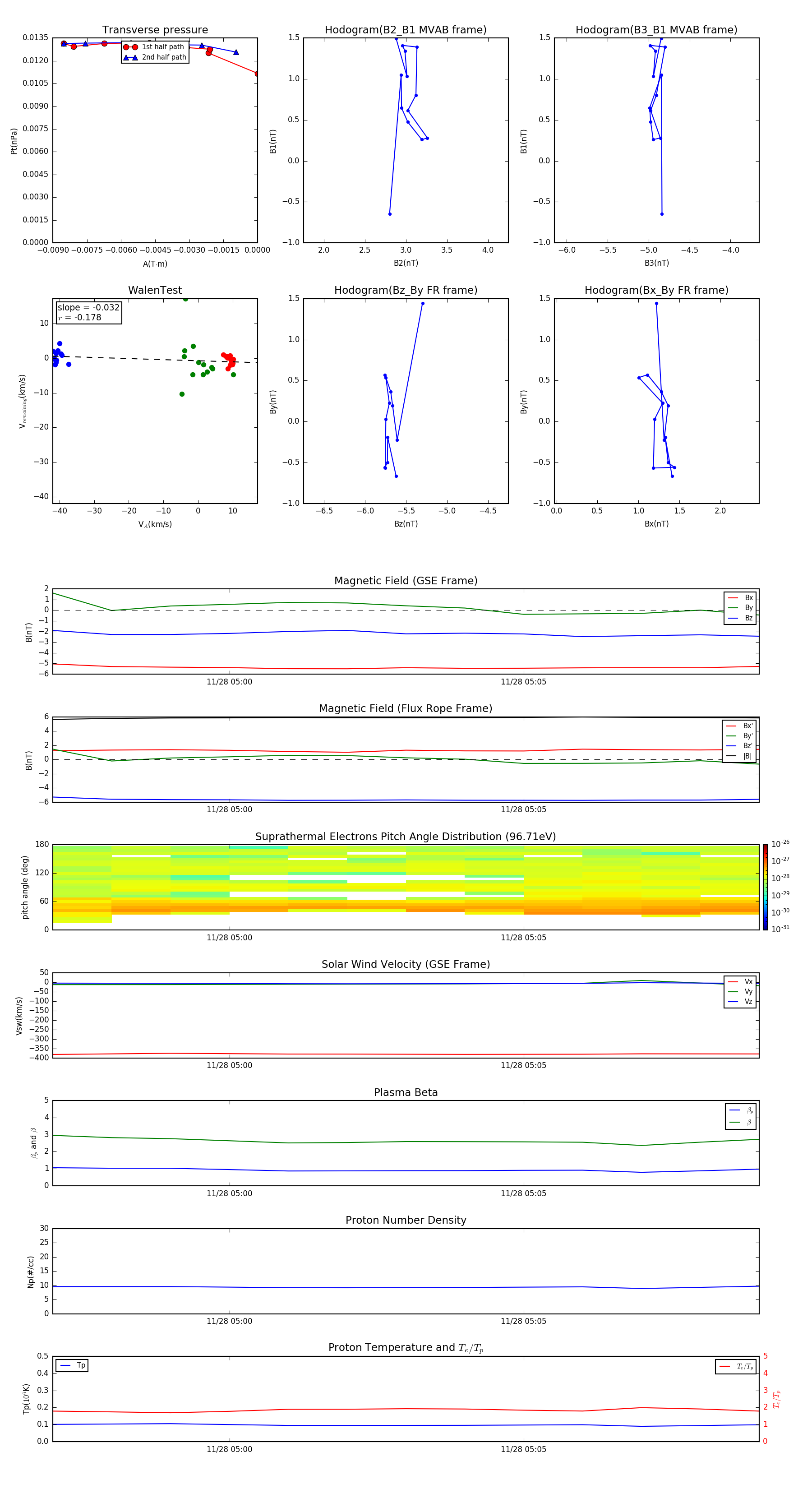This screenshot has width=812, height=1489.
Task: Click the Bx(nT) x-axis label
Action: point(656,524)
